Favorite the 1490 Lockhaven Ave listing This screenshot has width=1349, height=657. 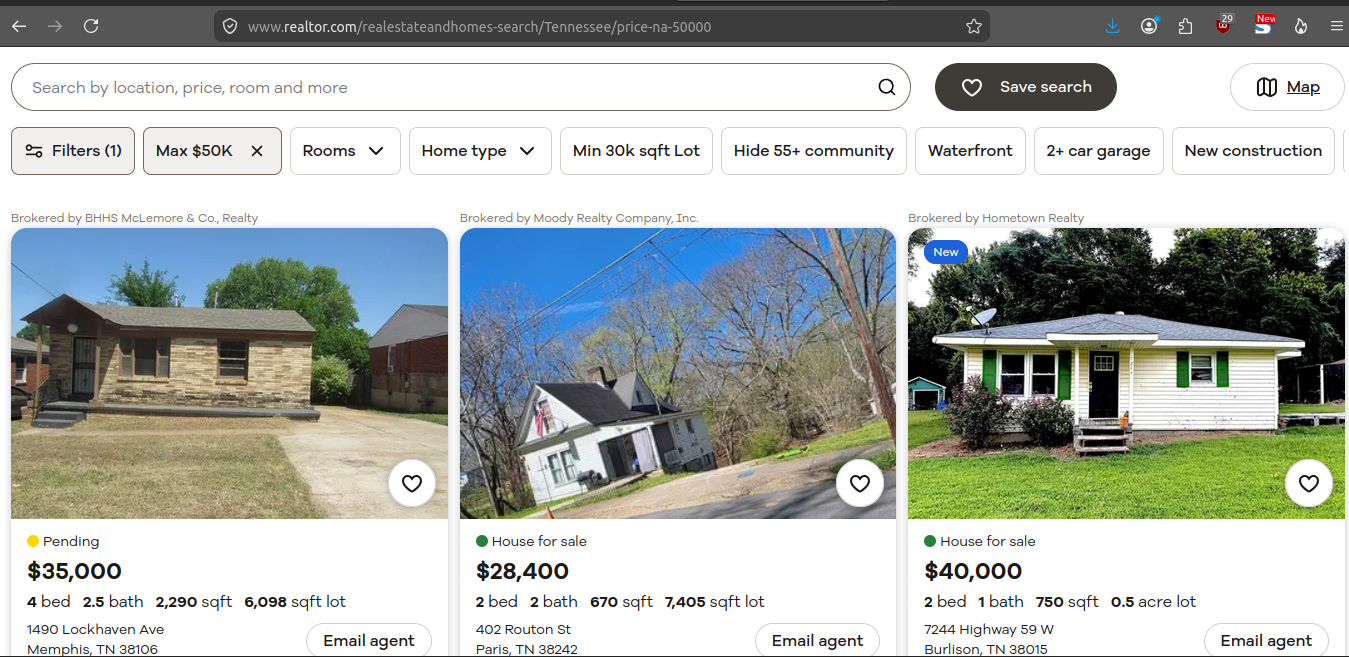(x=412, y=484)
